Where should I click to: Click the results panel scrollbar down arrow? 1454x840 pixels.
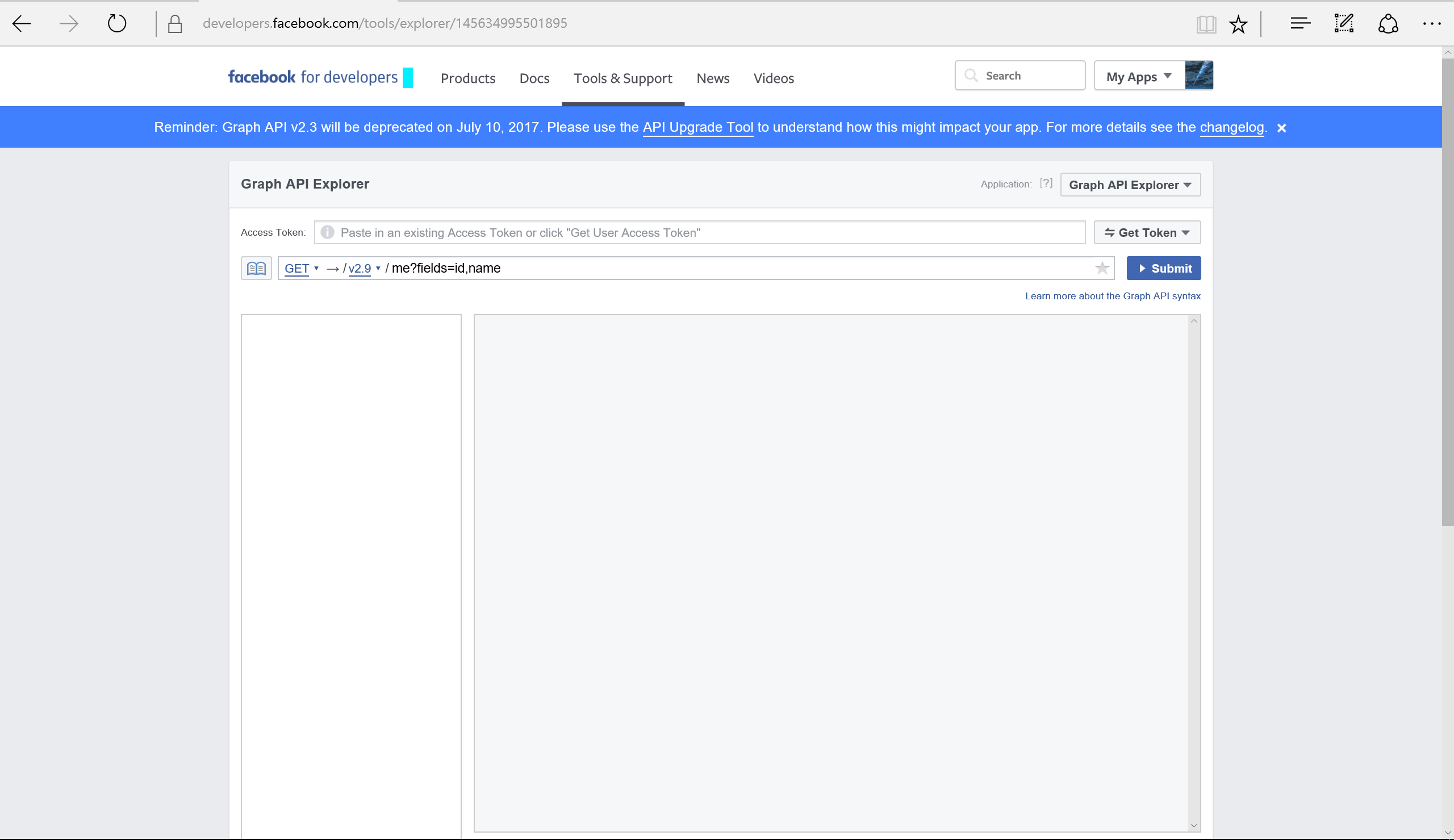click(1194, 826)
